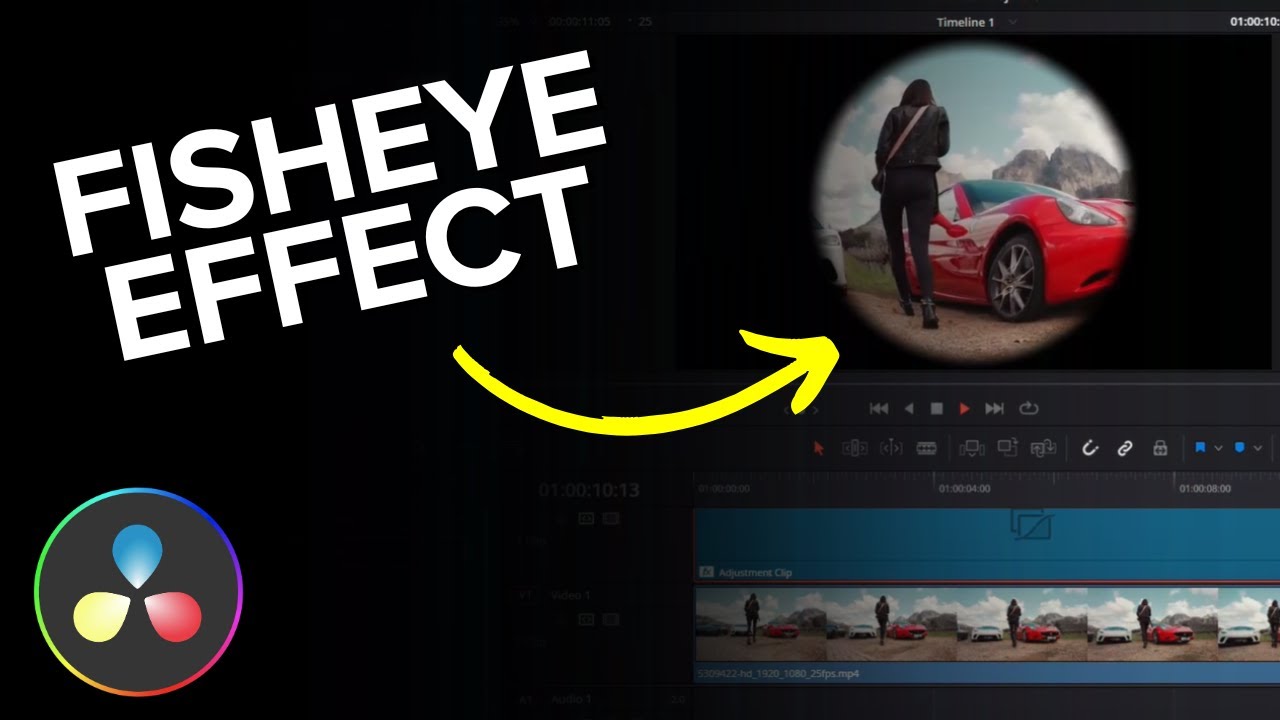Pick the Blade Edit Mode tool

click(927, 449)
